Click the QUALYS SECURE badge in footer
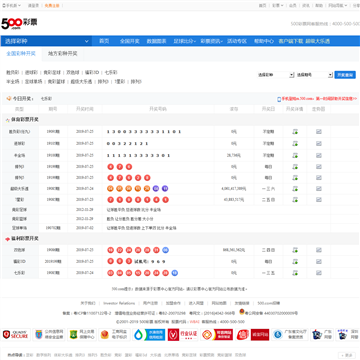The image size is (360, 360). tap(16, 335)
